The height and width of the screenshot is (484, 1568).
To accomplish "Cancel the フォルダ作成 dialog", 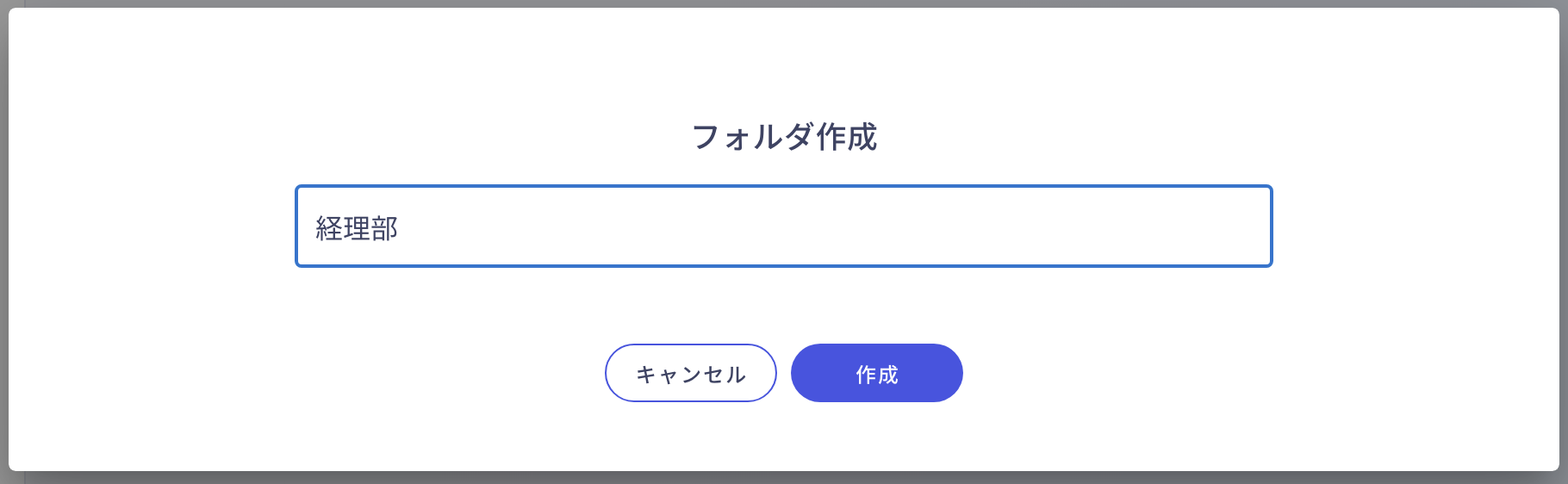I will point(690,373).
